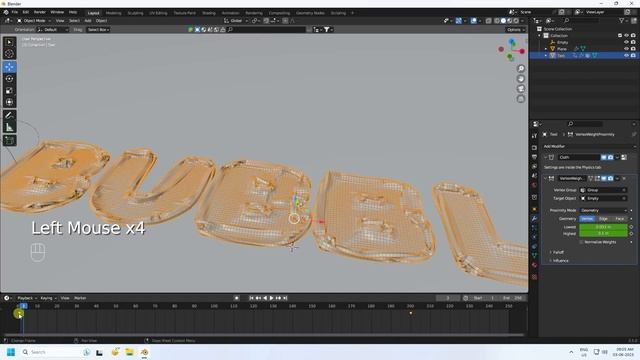
Task: Open the Texture properties tab
Action: tap(534, 277)
